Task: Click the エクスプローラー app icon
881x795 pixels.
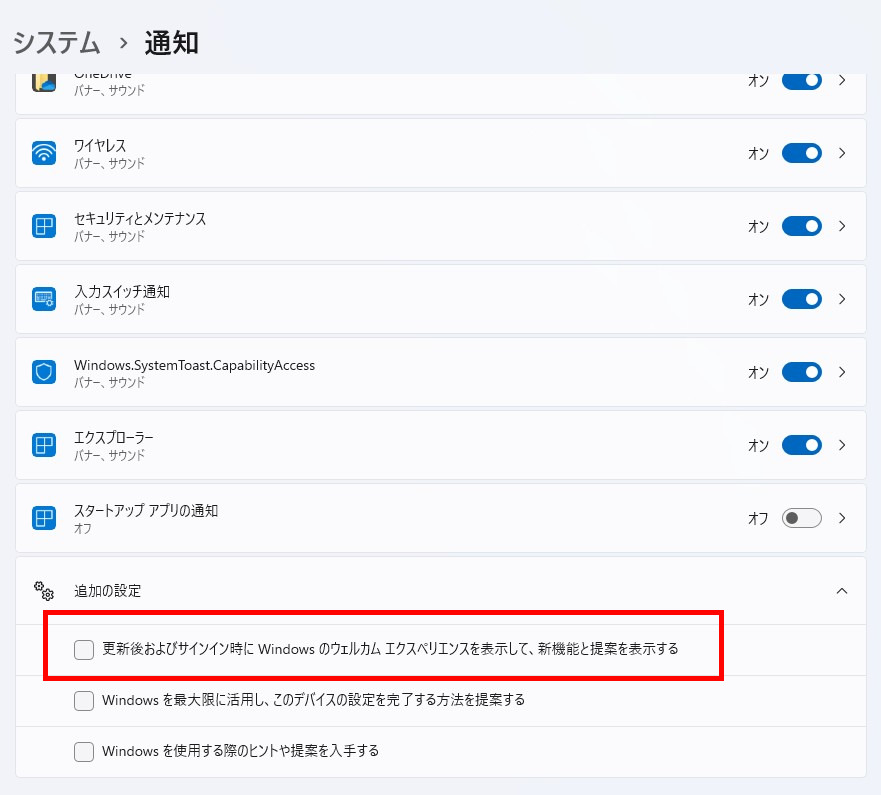Action: tap(44, 445)
